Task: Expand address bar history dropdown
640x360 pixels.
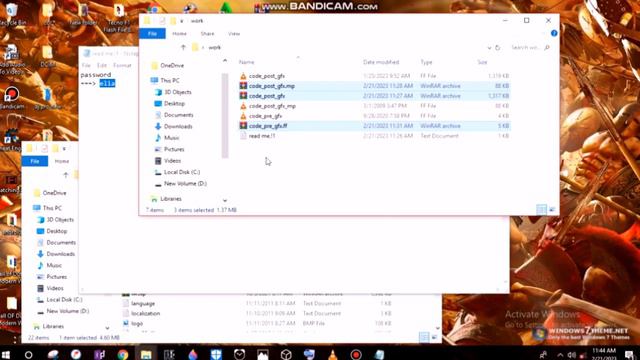Action: click(489, 48)
